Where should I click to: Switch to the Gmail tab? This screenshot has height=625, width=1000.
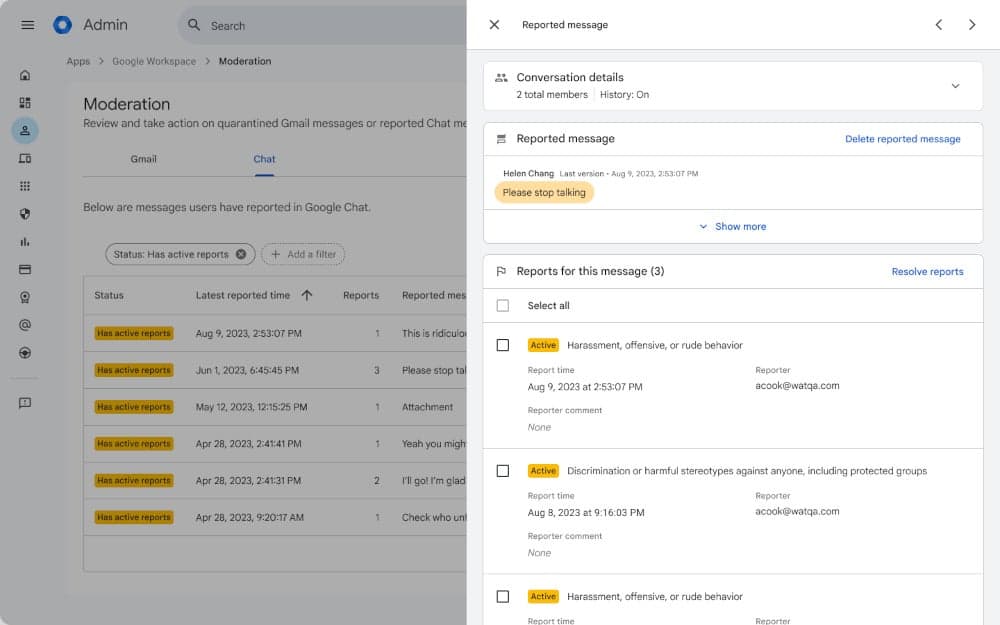click(143, 158)
